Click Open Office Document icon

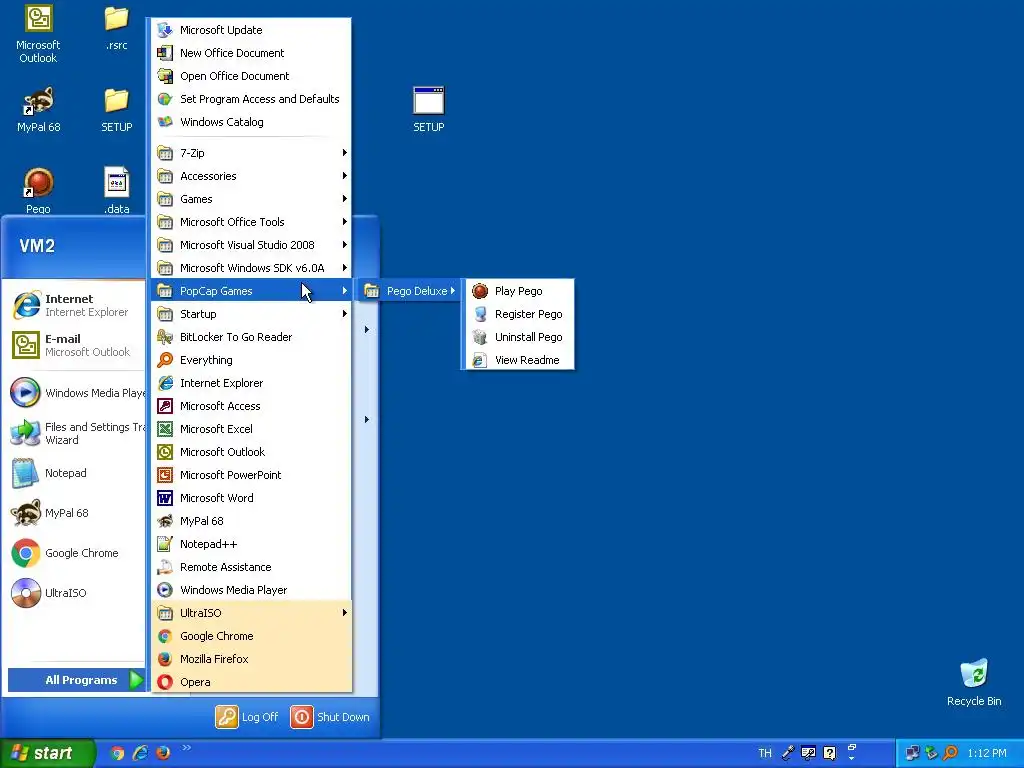pos(165,76)
